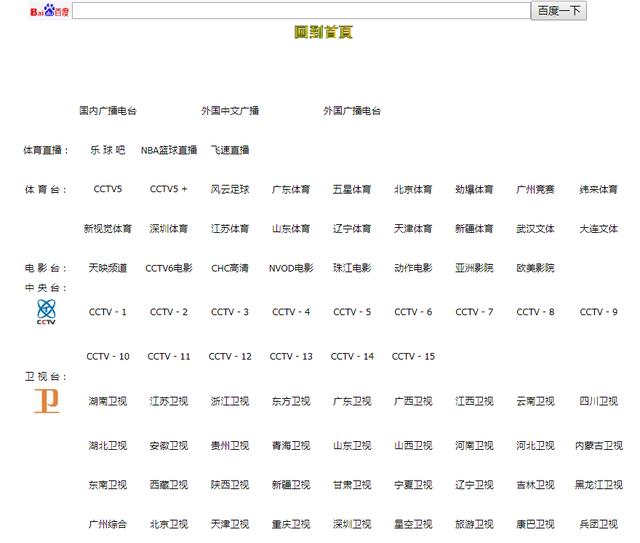Open the CCTV - 13 link
The image size is (640, 543).
[x=291, y=356]
